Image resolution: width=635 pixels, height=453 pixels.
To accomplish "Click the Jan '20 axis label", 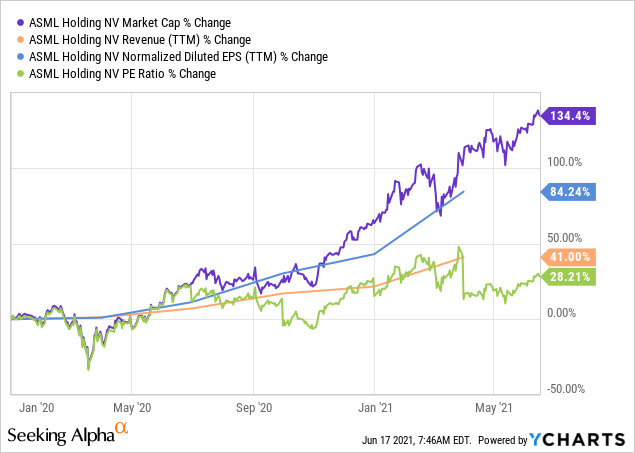I will point(36,408).
